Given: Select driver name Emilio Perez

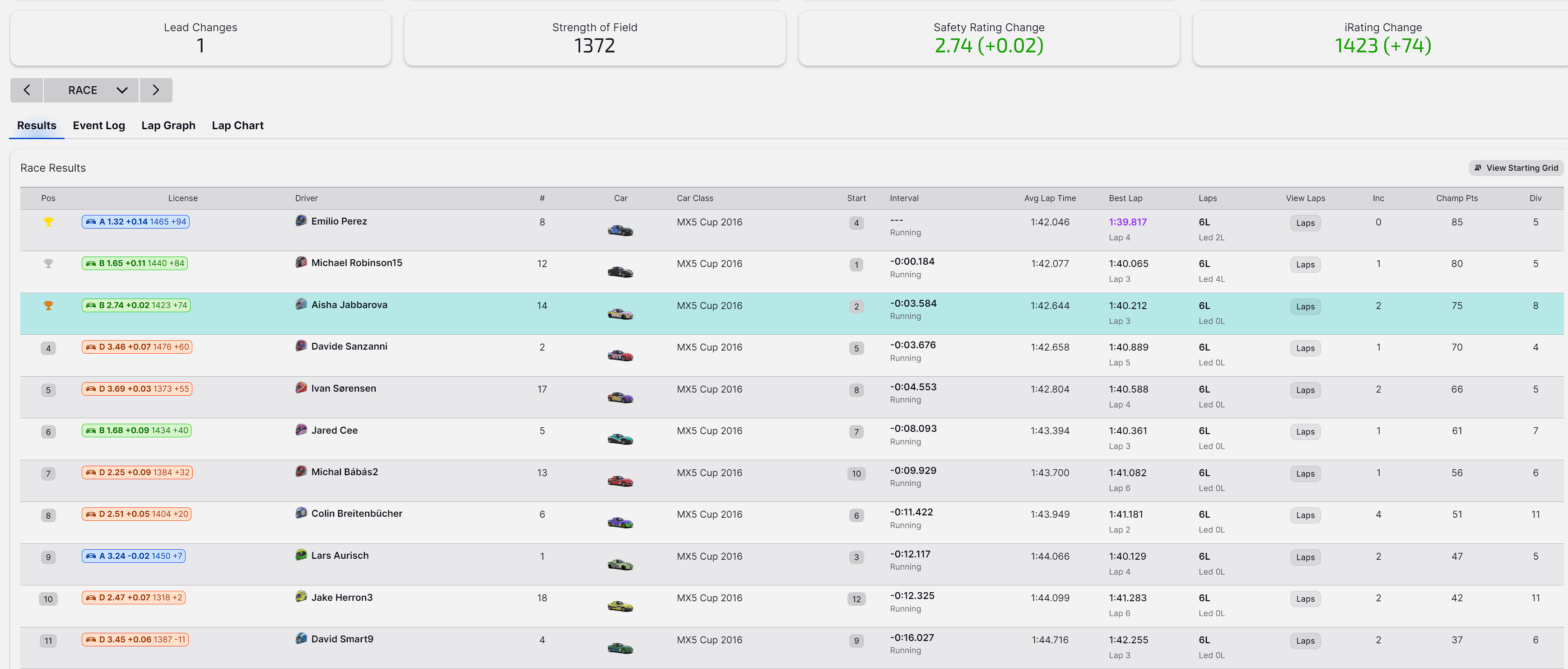Looking at the screenshot, I should pos(339,221).
